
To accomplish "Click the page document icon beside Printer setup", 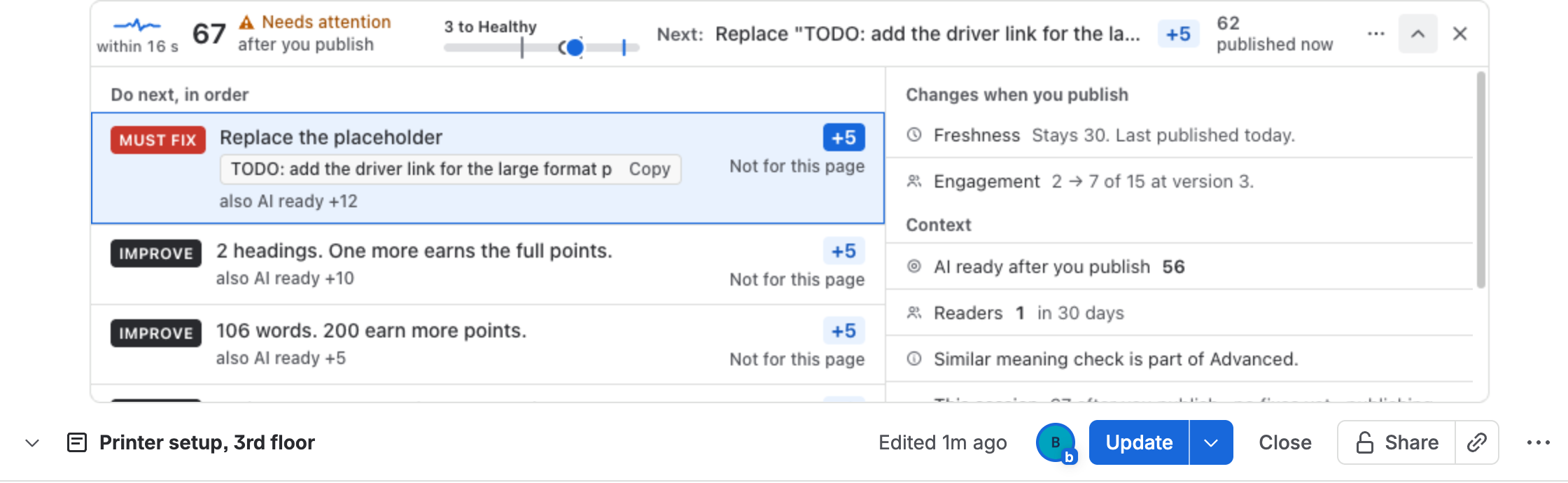I will (x=76, y=442).
